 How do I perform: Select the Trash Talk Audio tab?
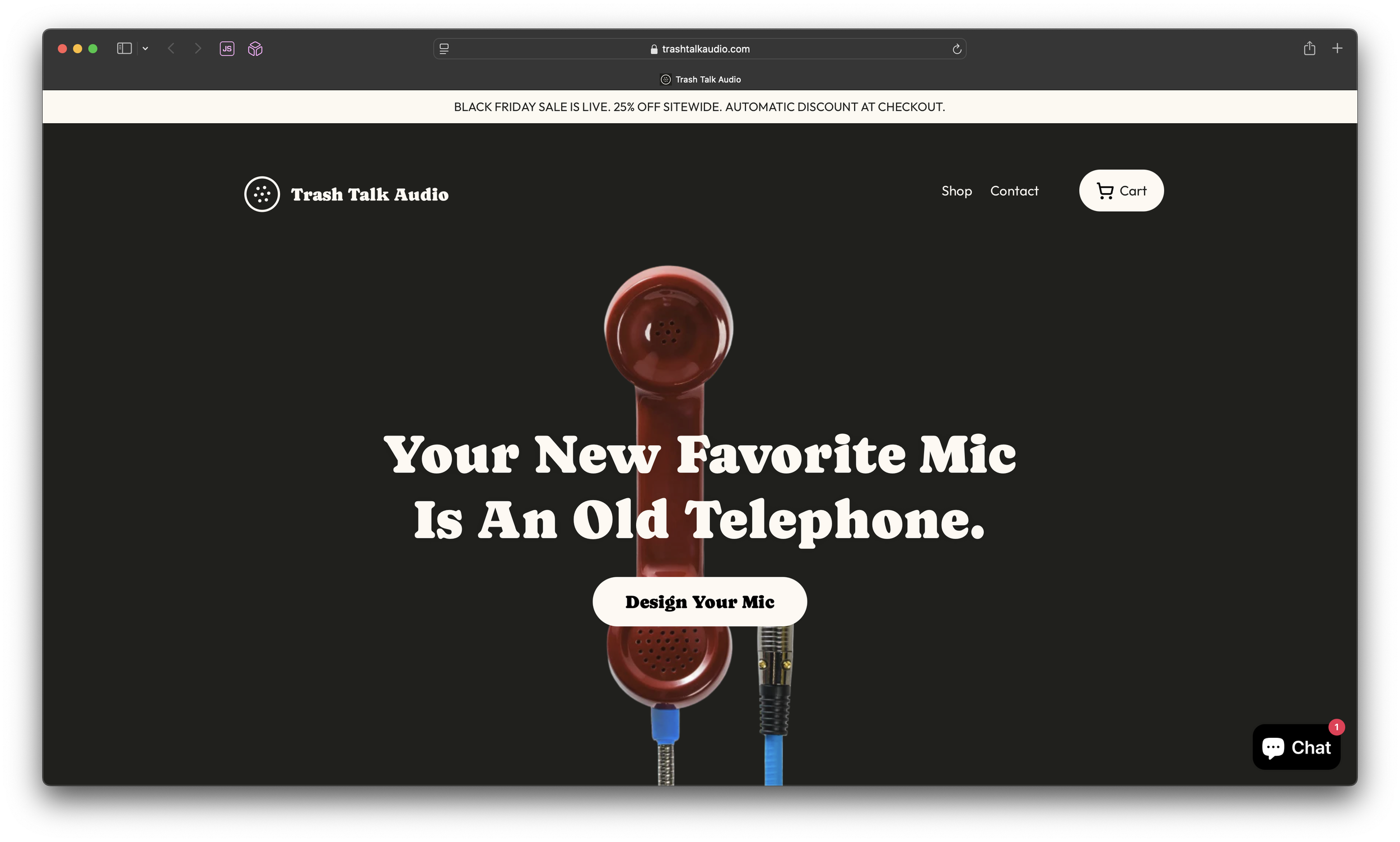[701, 79]
